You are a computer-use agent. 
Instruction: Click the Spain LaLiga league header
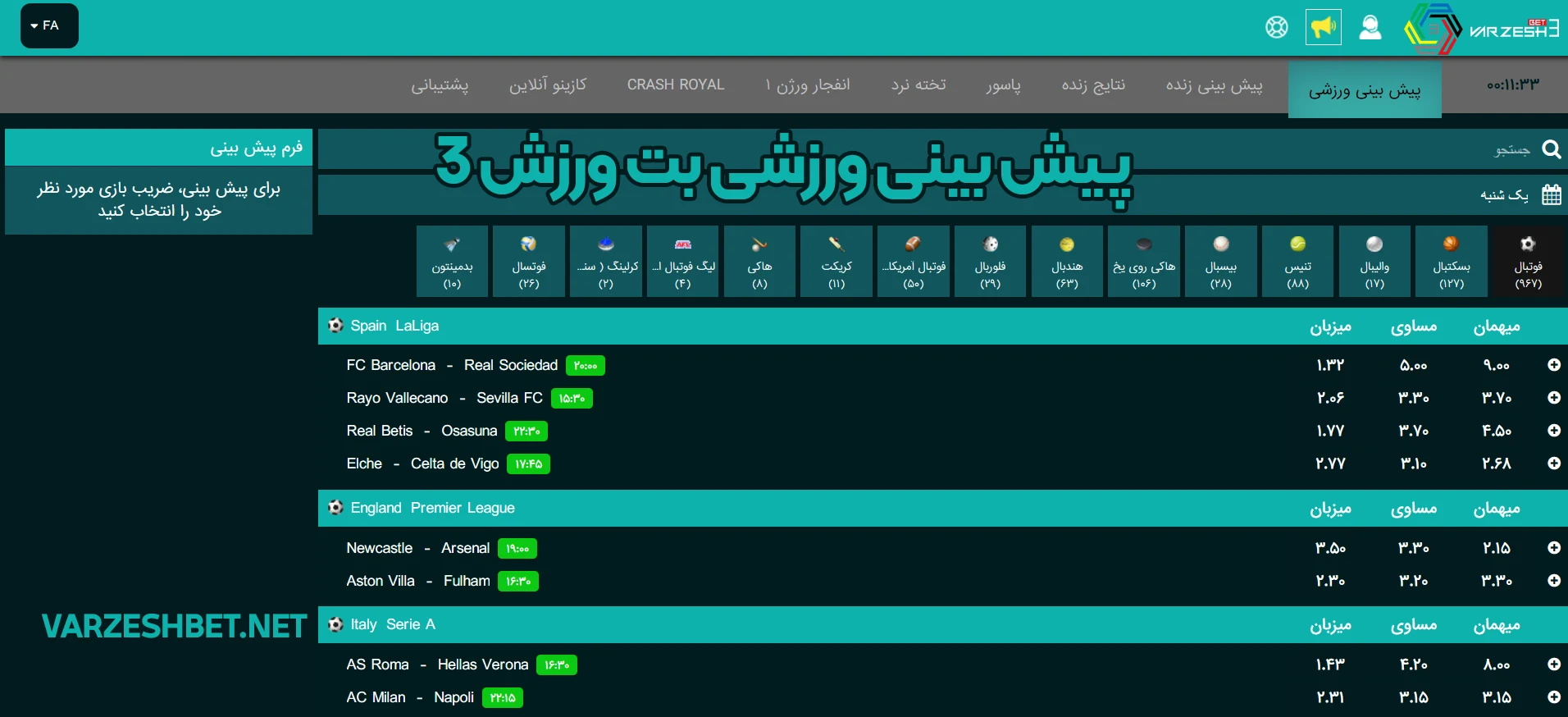[x=943, y=326]
